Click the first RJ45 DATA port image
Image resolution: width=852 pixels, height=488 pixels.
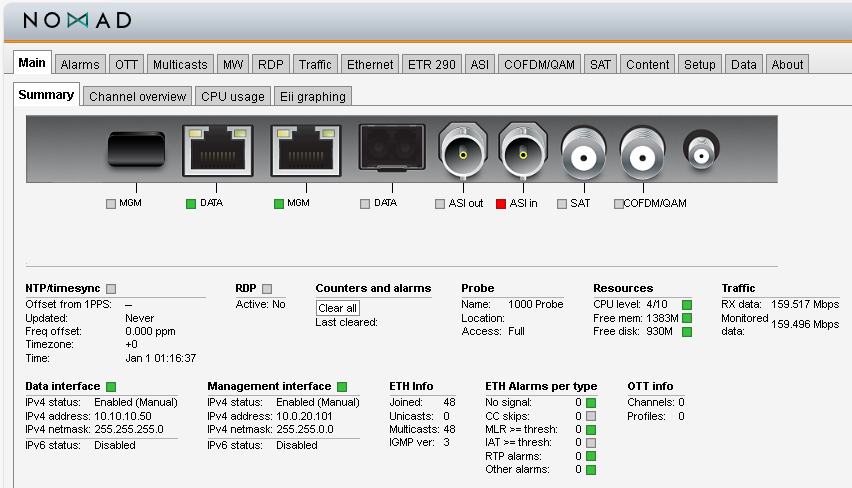[218, 151]
